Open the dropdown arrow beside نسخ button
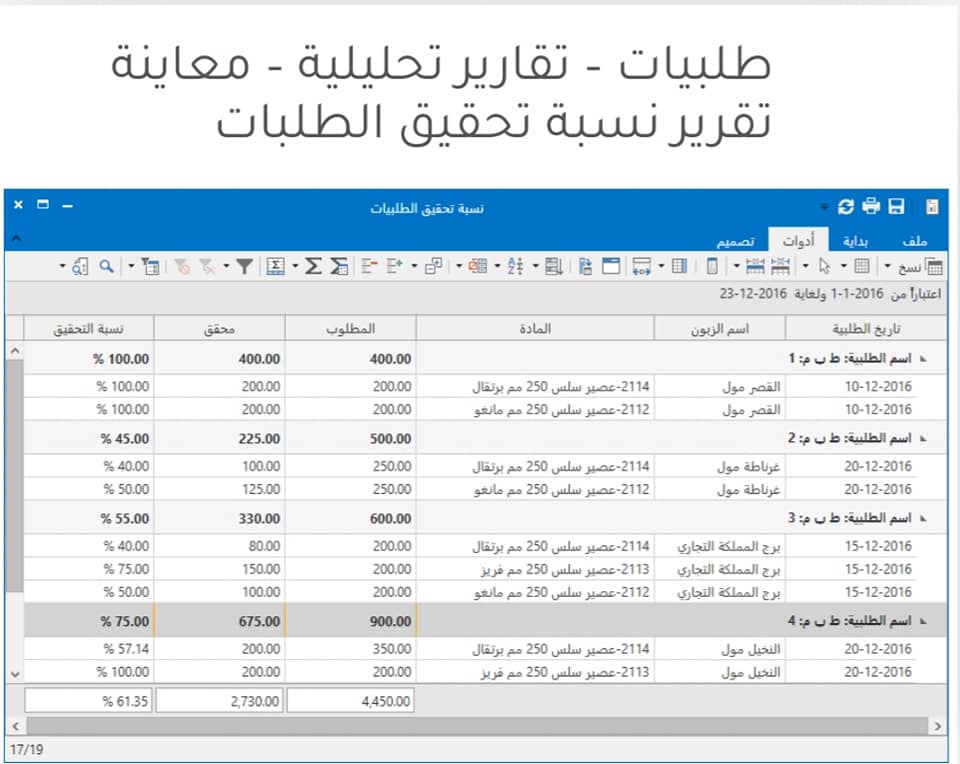The width and height of the screenshot is (960, 764). pos(887,266)
